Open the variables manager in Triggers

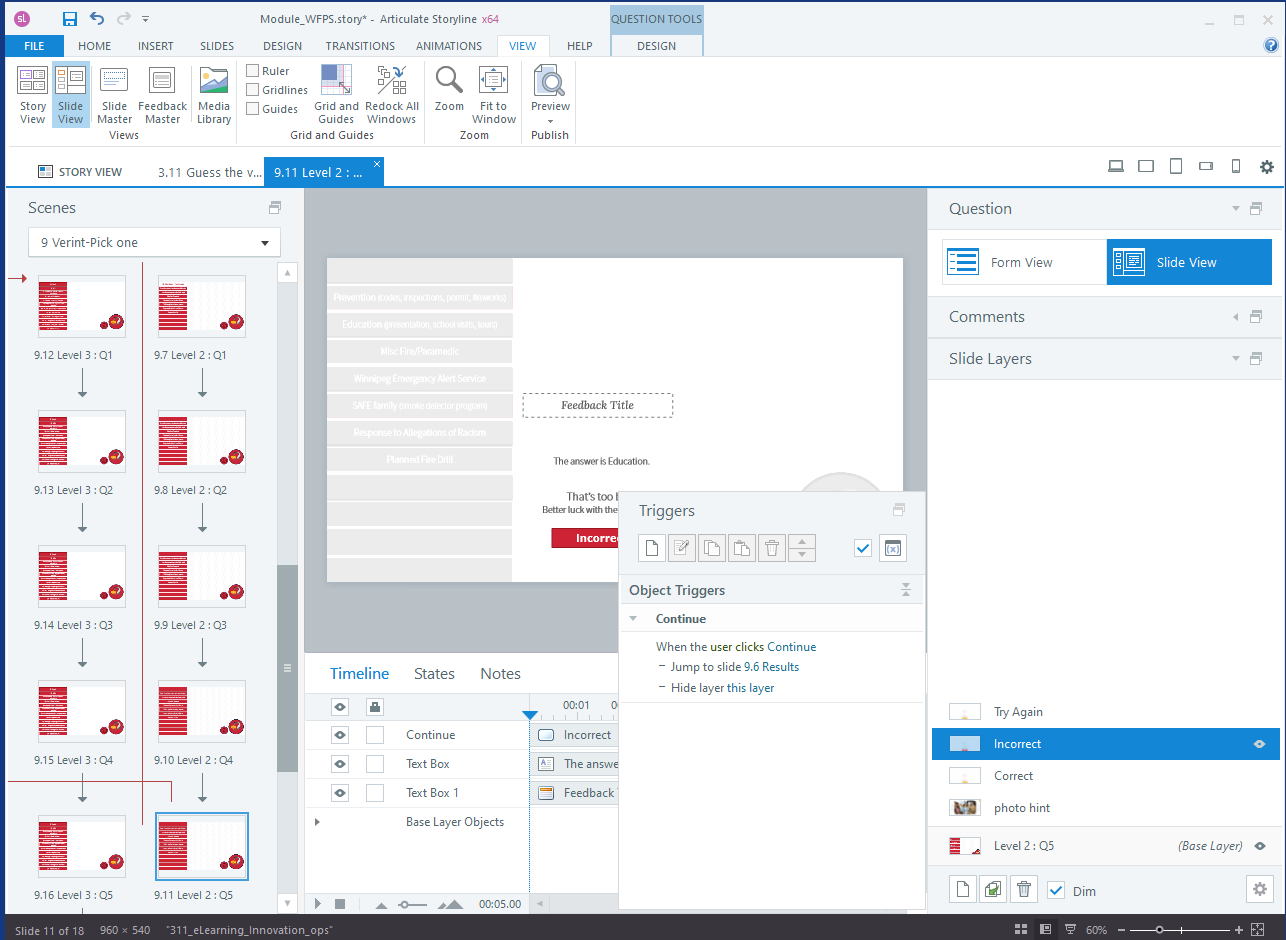[893, 548]
